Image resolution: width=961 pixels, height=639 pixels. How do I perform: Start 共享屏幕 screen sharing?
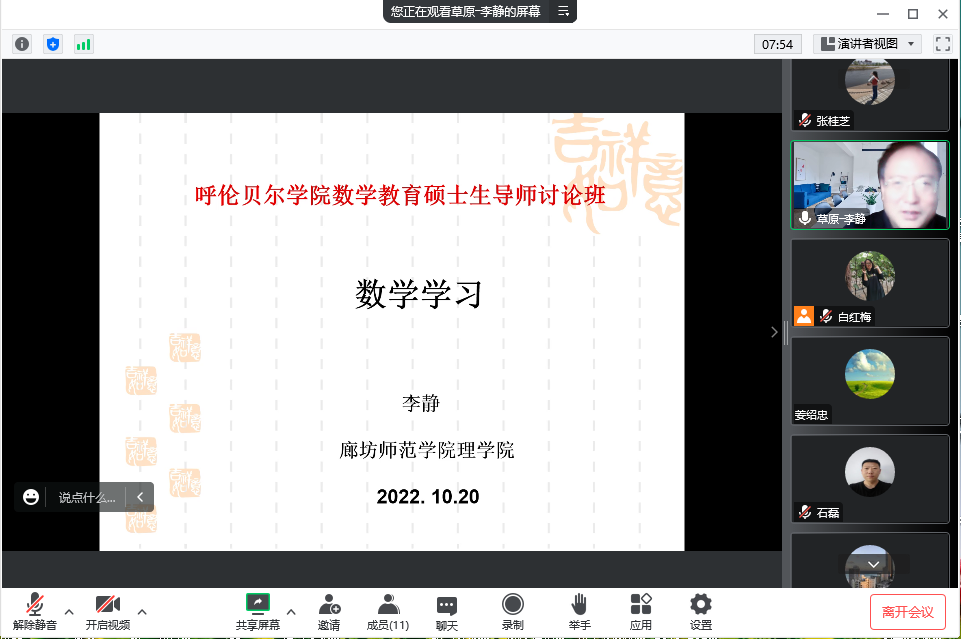pos(257,611)
